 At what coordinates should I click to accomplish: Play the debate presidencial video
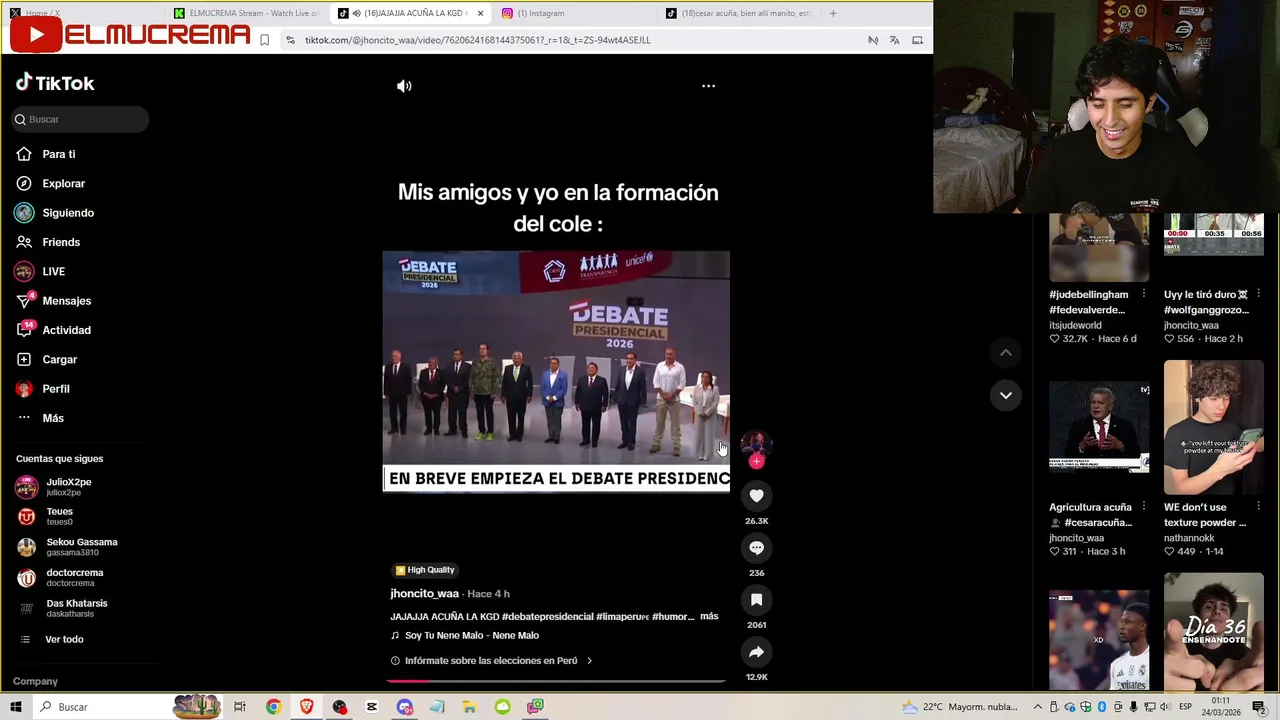[556, 370]
